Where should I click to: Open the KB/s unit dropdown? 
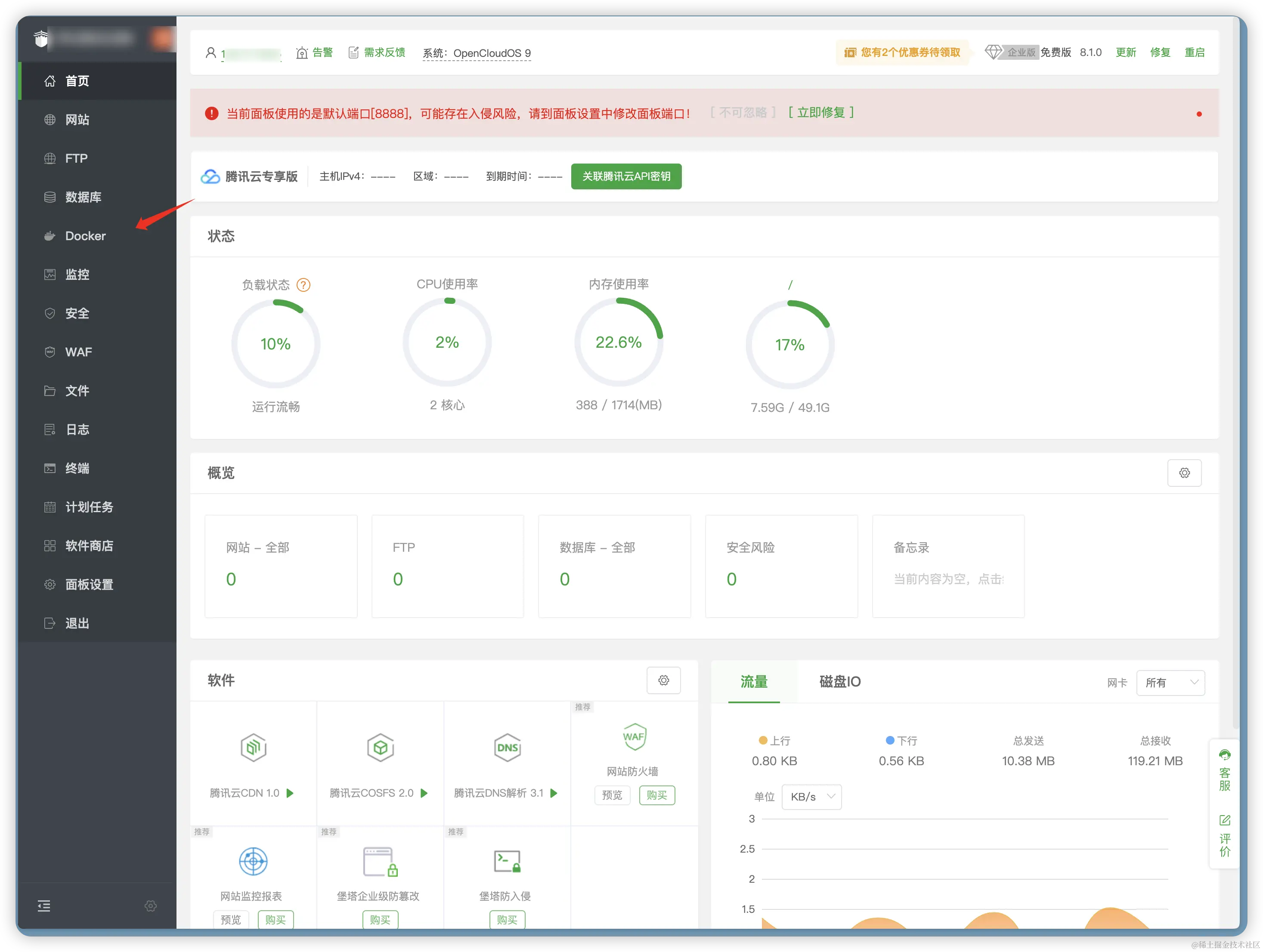coord(811,797)
